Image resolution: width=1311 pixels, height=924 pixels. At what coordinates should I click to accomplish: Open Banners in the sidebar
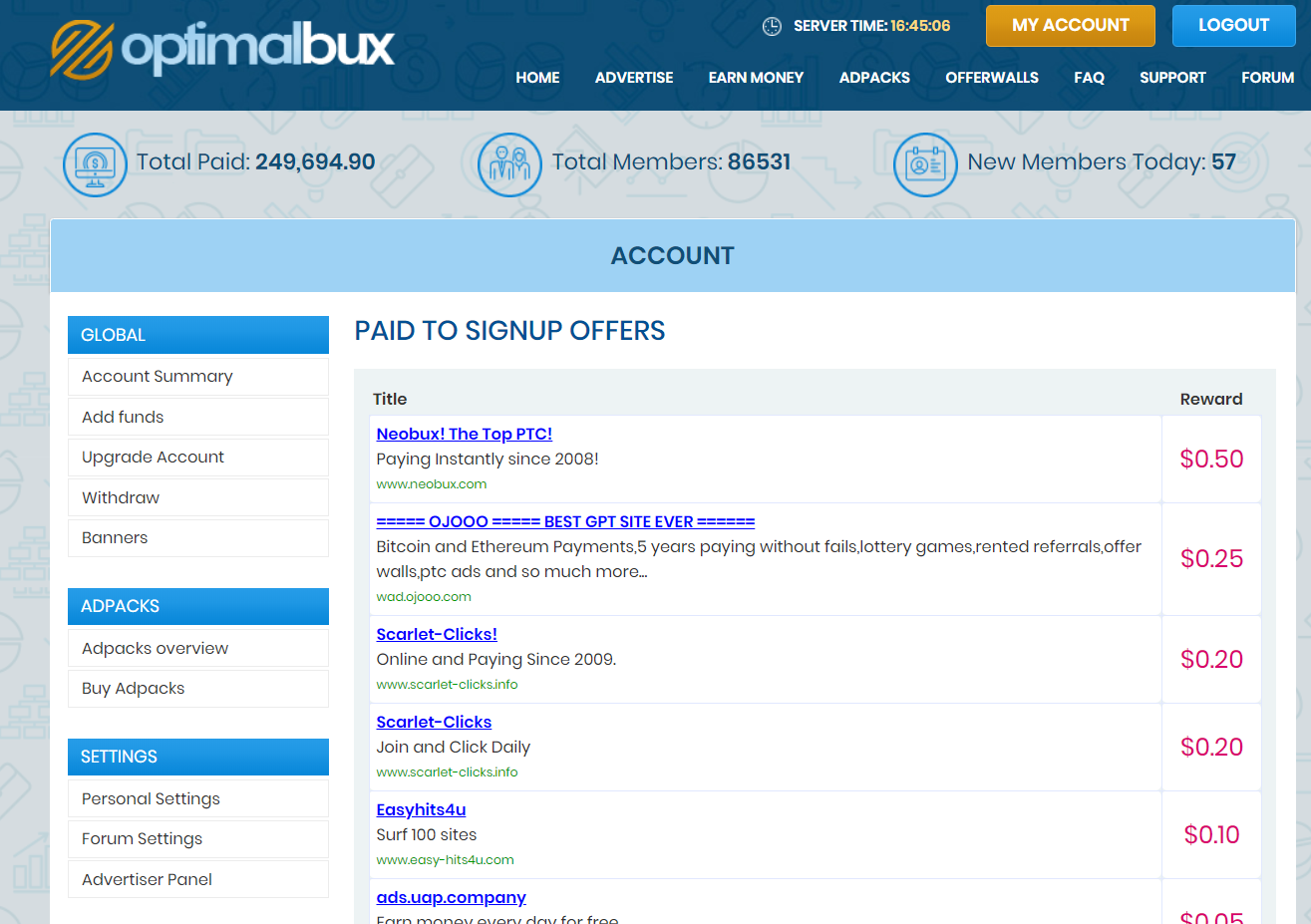(x=198, y=538)
